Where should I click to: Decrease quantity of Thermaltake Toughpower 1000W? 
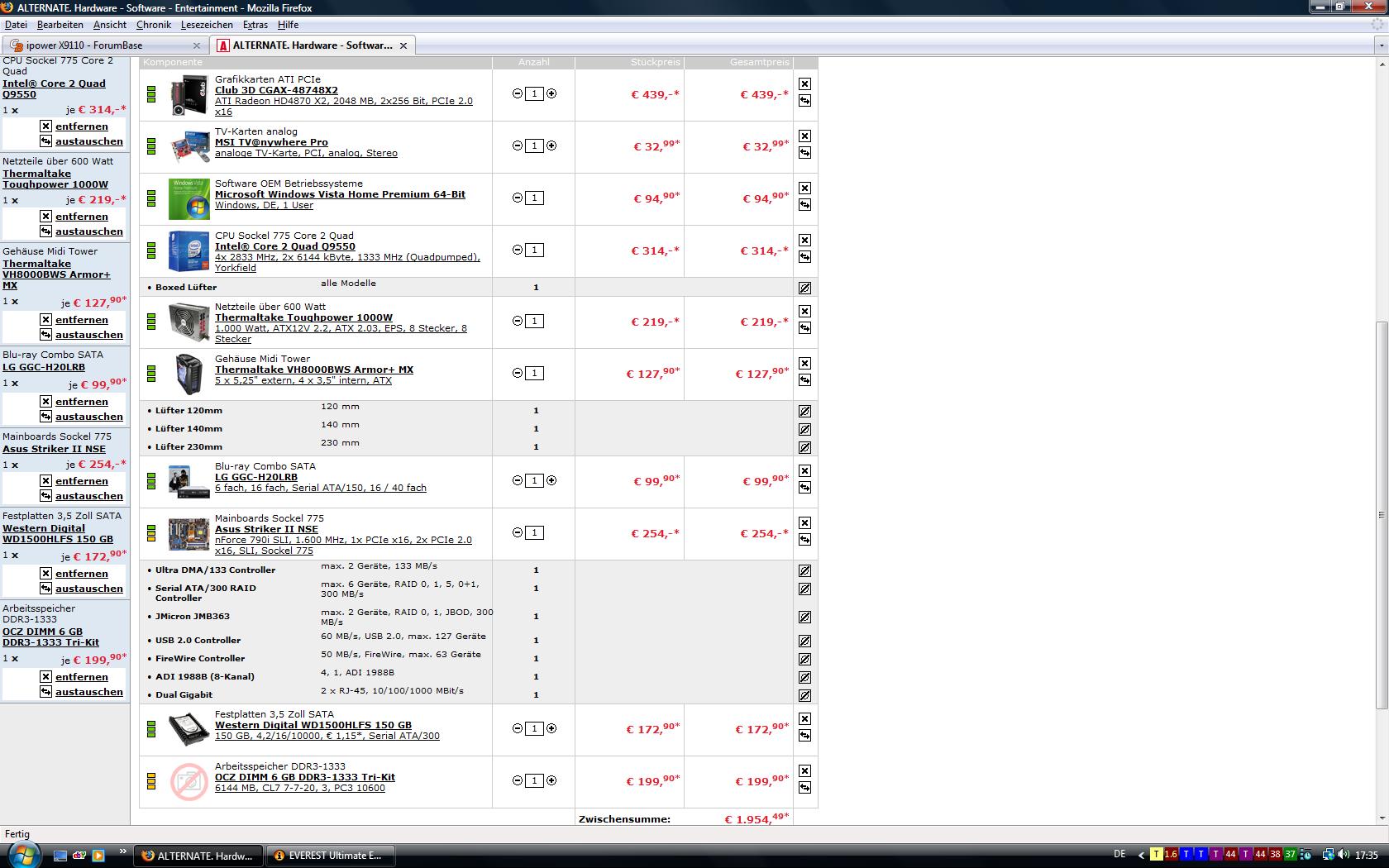518,321
